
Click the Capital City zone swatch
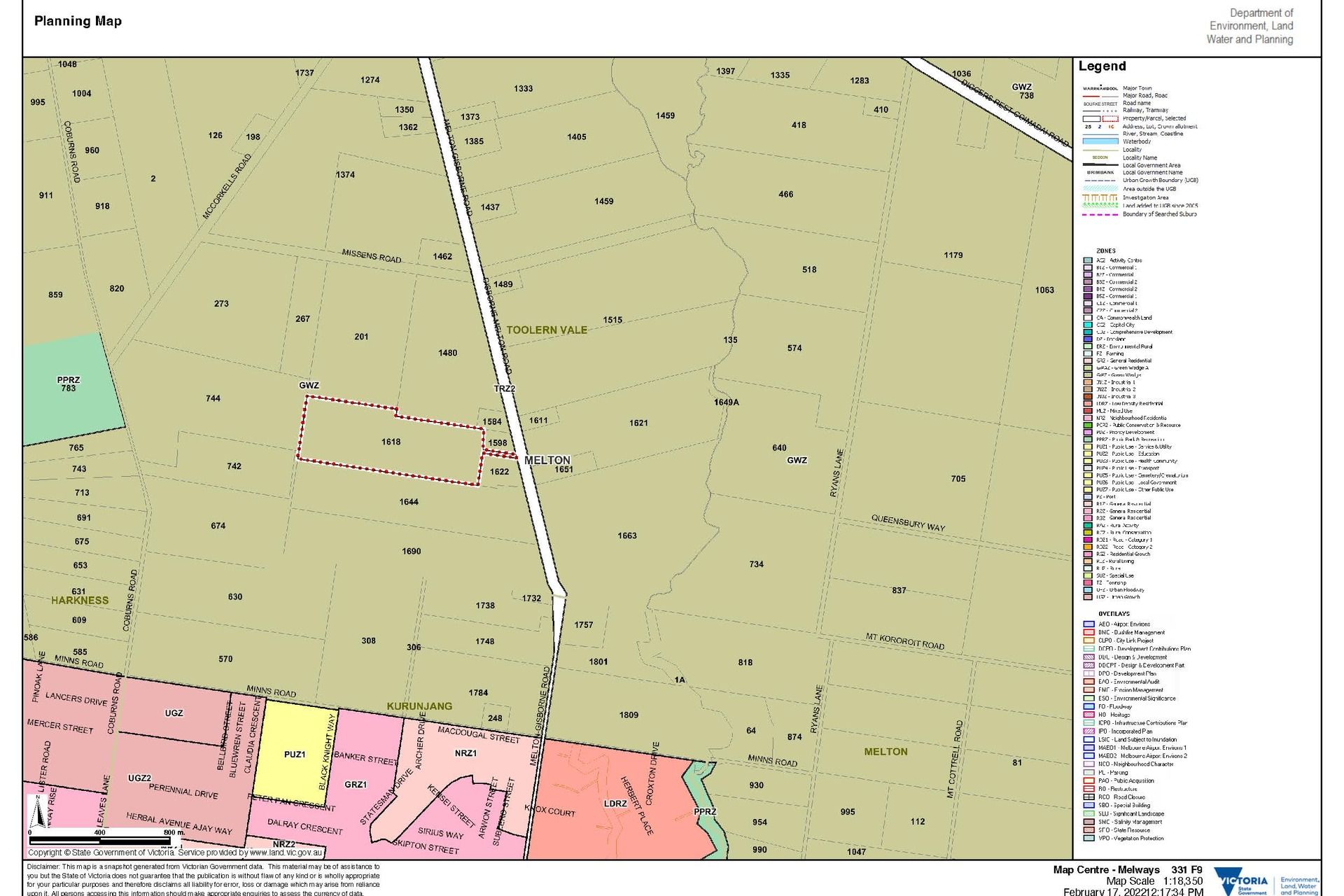1088,325
